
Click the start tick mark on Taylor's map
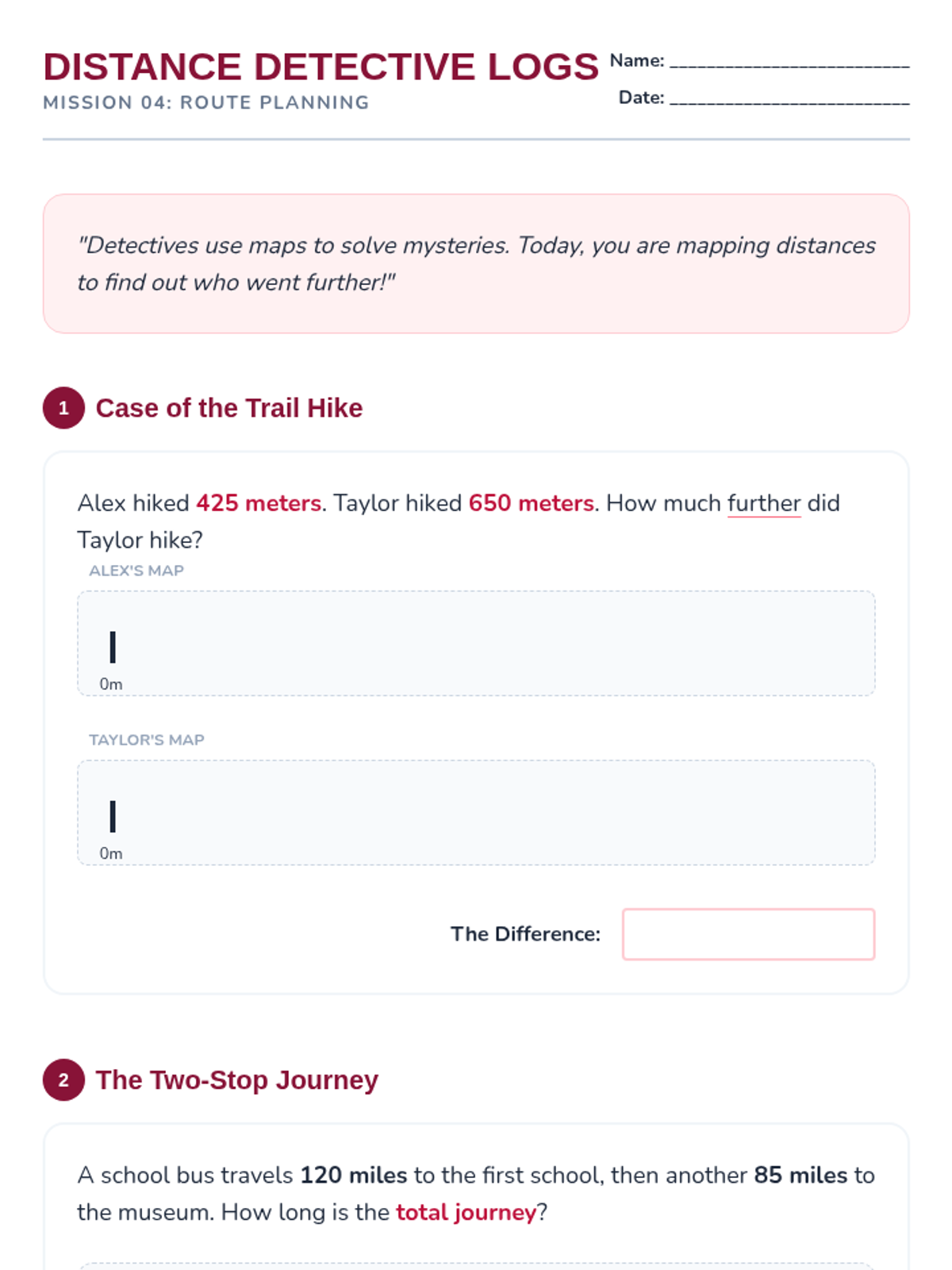click(113, 816)
